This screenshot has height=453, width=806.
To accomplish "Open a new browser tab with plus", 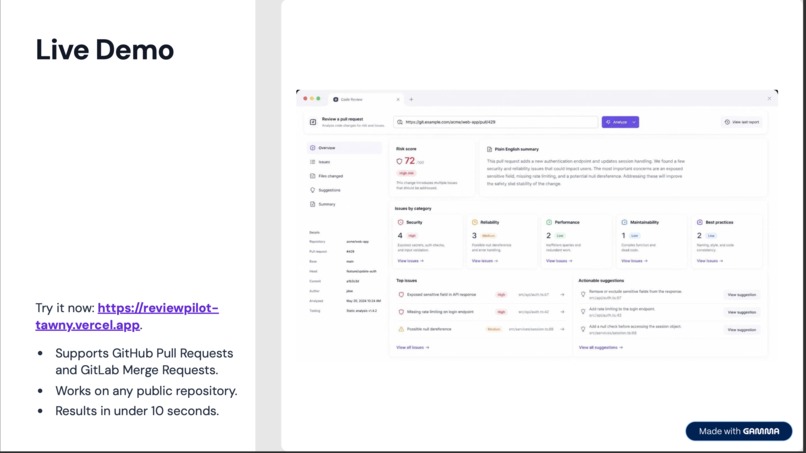I will [x=411, y=99].
